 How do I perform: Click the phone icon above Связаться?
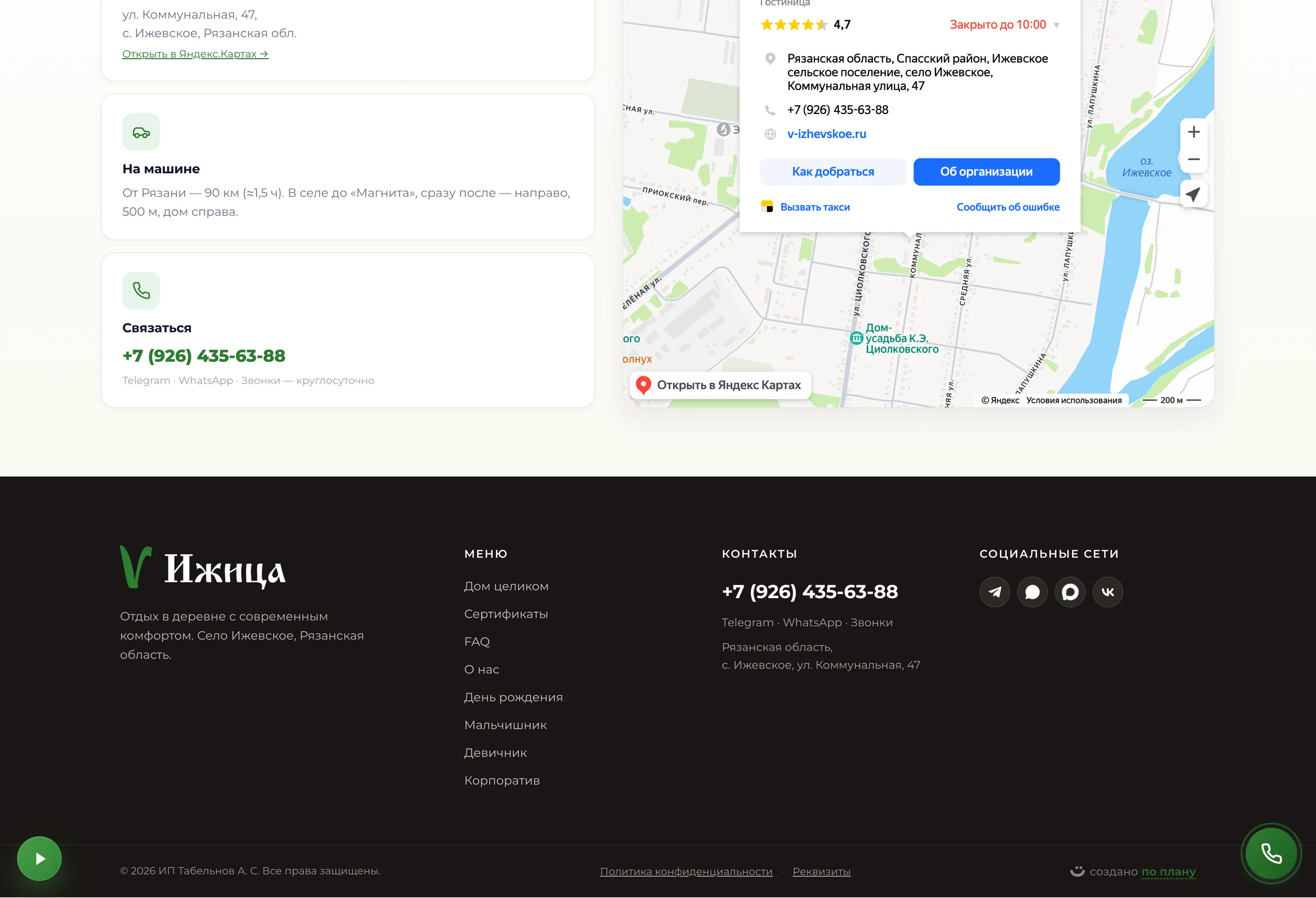(x=141, y=291)
